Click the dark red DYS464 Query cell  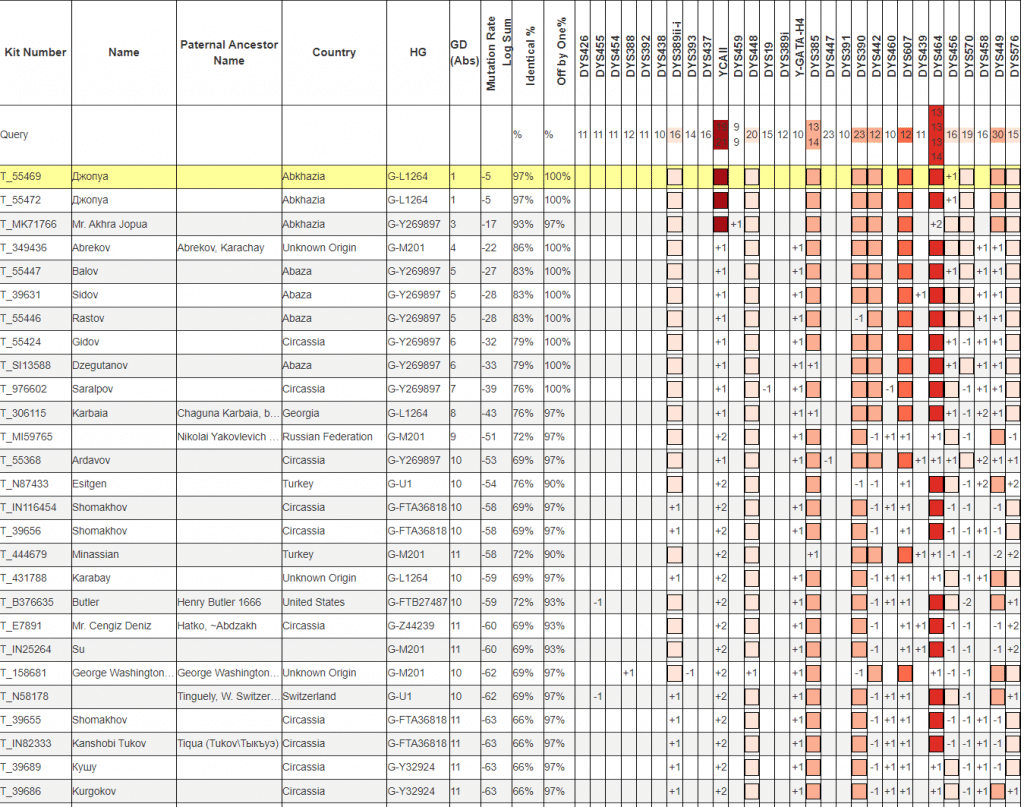pos(937,135)
